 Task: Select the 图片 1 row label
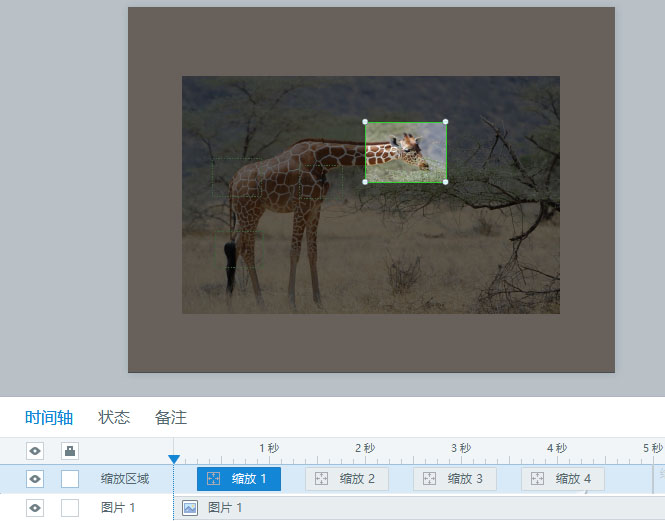117,507
